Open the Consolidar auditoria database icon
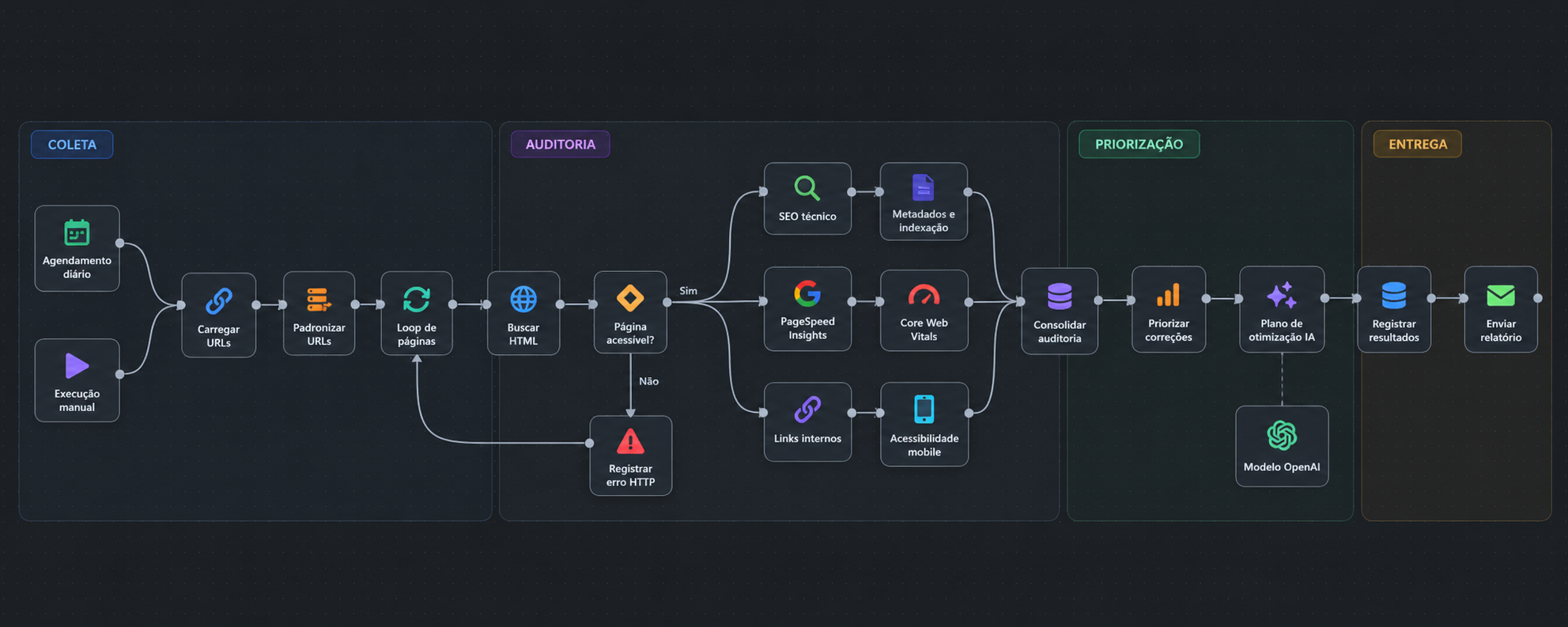This screenshot has height=627, width=1568. point(1060,297)
